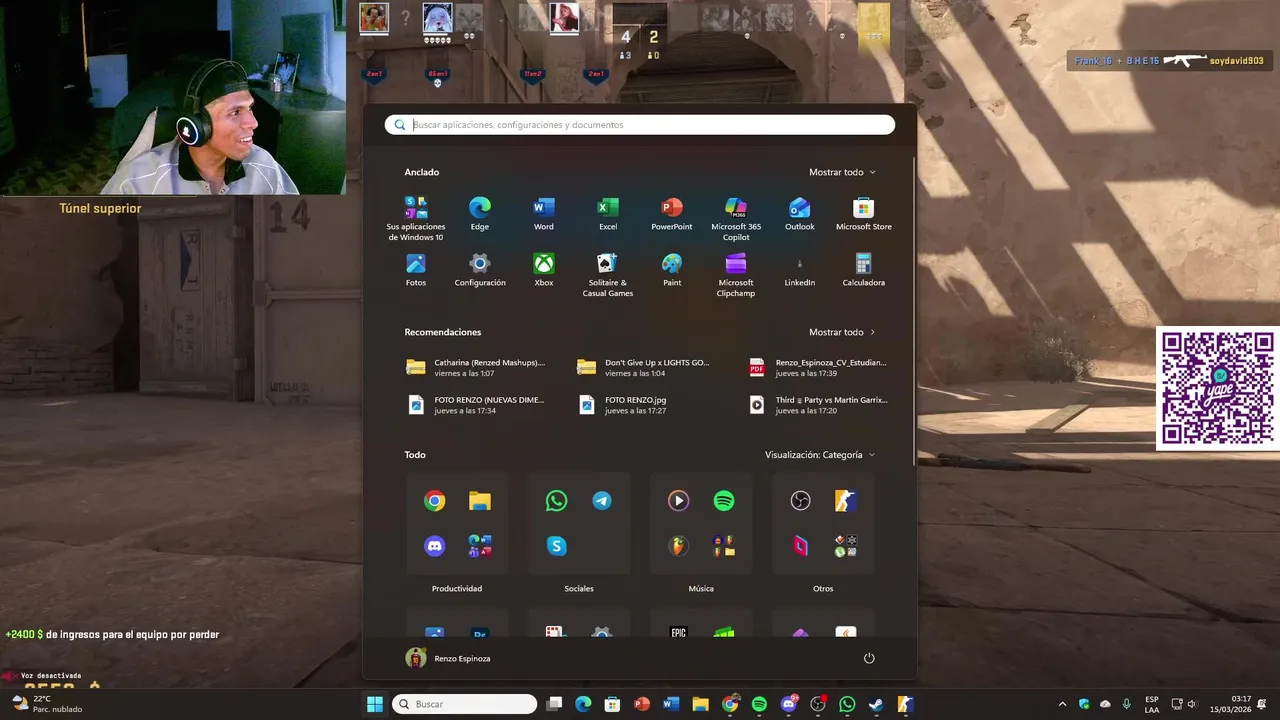1280x720 pixels.
Task: Open the Visualización: Categoría dropdown
Action: point(820,455)
